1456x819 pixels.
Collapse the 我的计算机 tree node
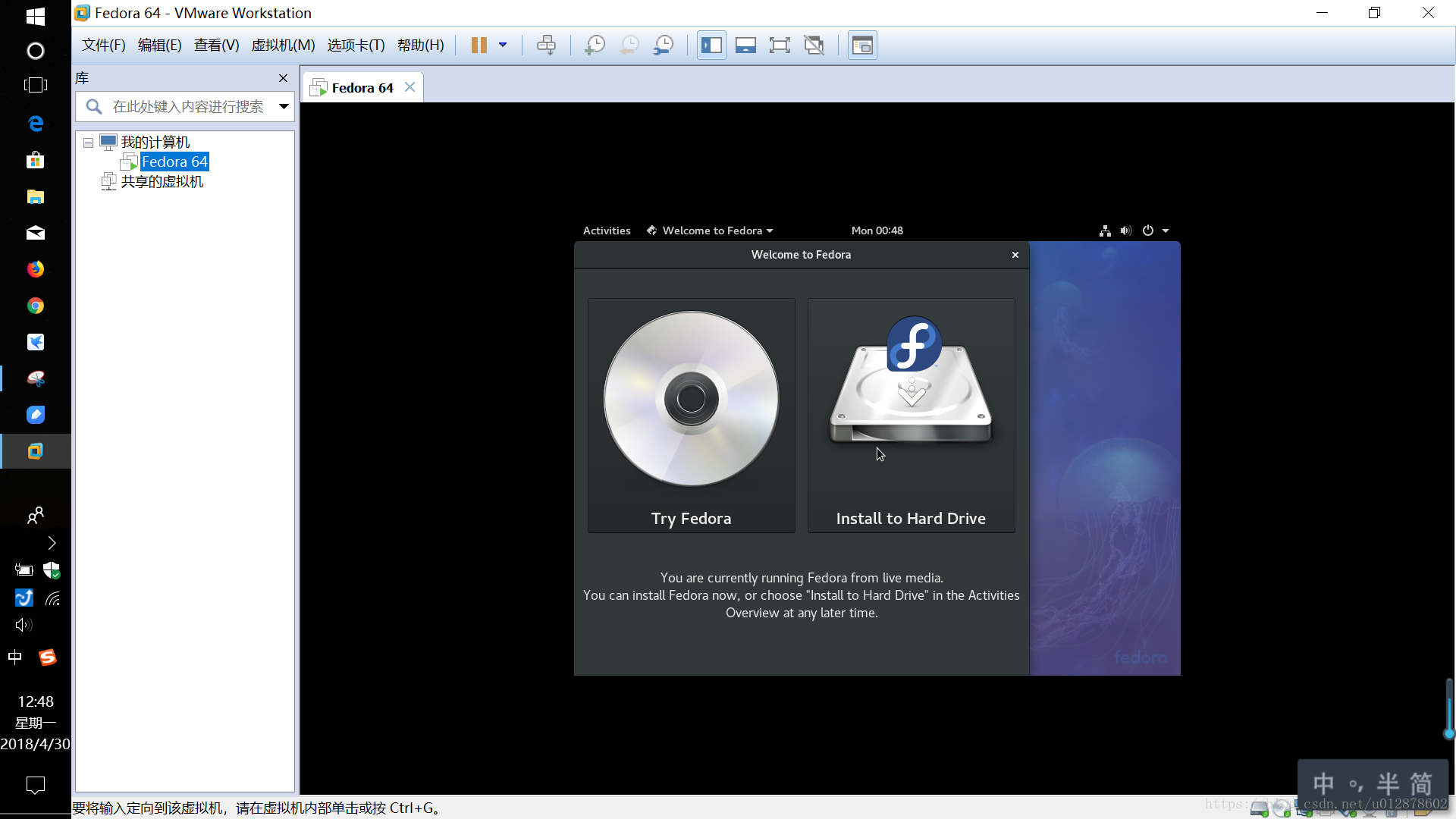[89, 143]
